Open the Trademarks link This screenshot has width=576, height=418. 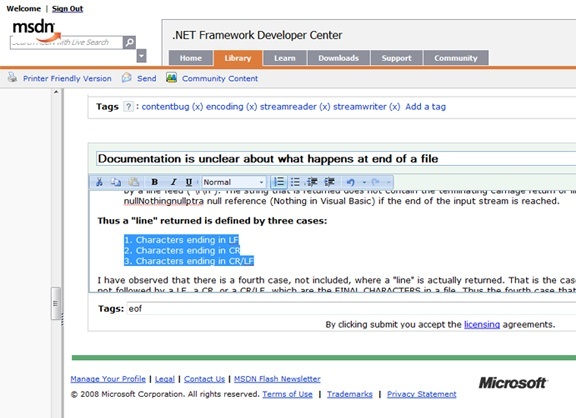pyautogui.click(x=350, y=394)
